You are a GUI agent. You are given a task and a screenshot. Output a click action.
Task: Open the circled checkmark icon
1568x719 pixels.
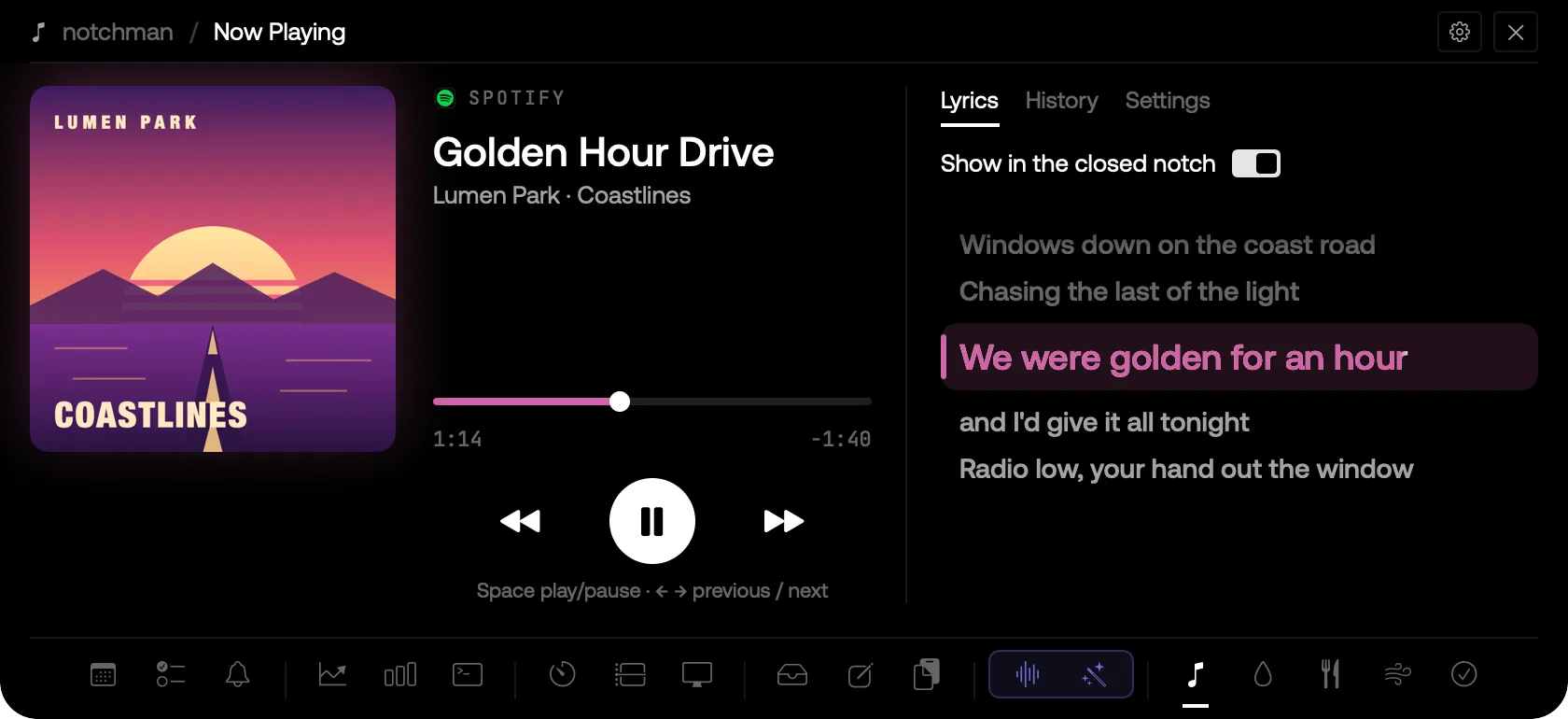coord(1464,674)
